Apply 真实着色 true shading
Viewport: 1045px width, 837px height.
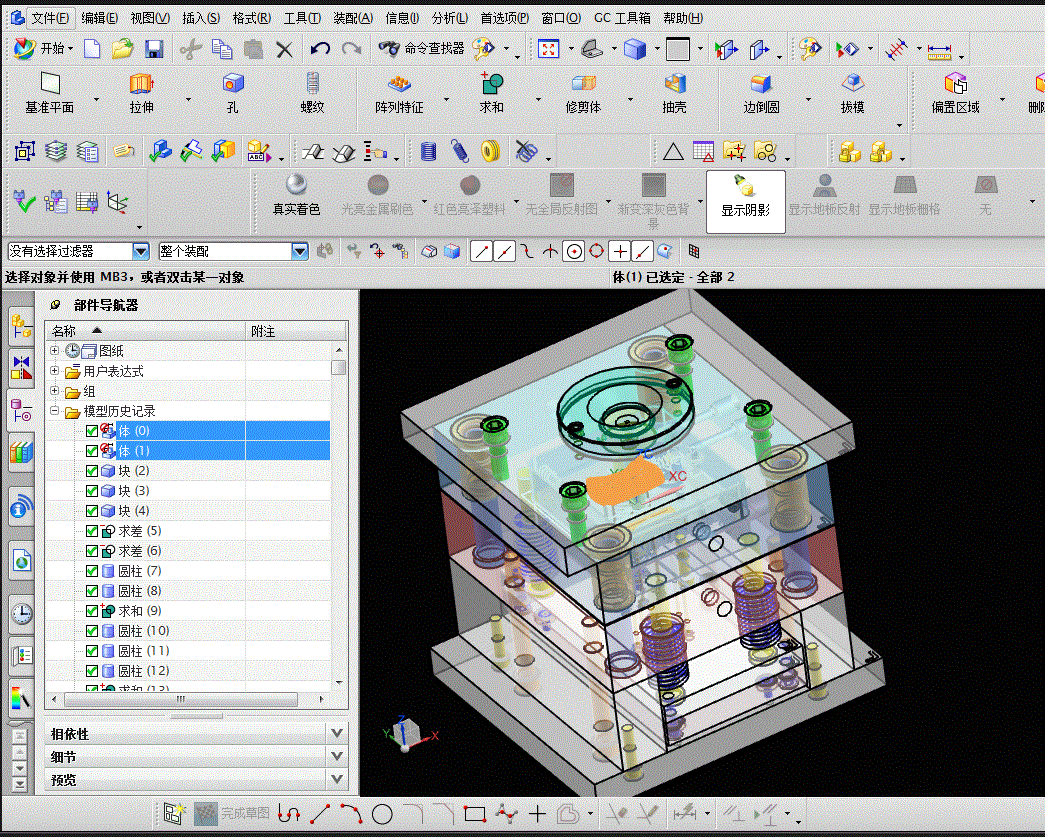click(x=297, y=195)
